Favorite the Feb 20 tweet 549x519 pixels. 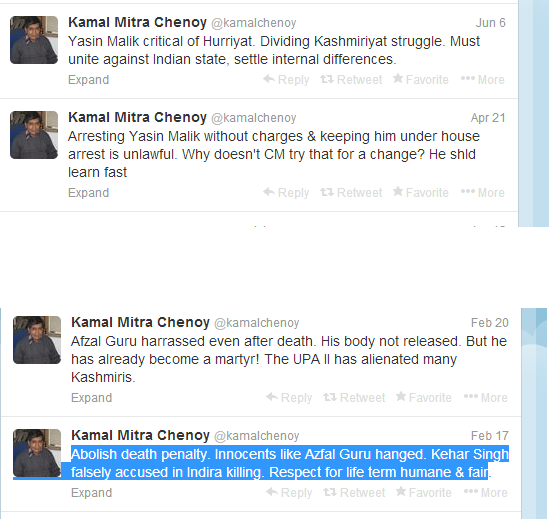424,397
